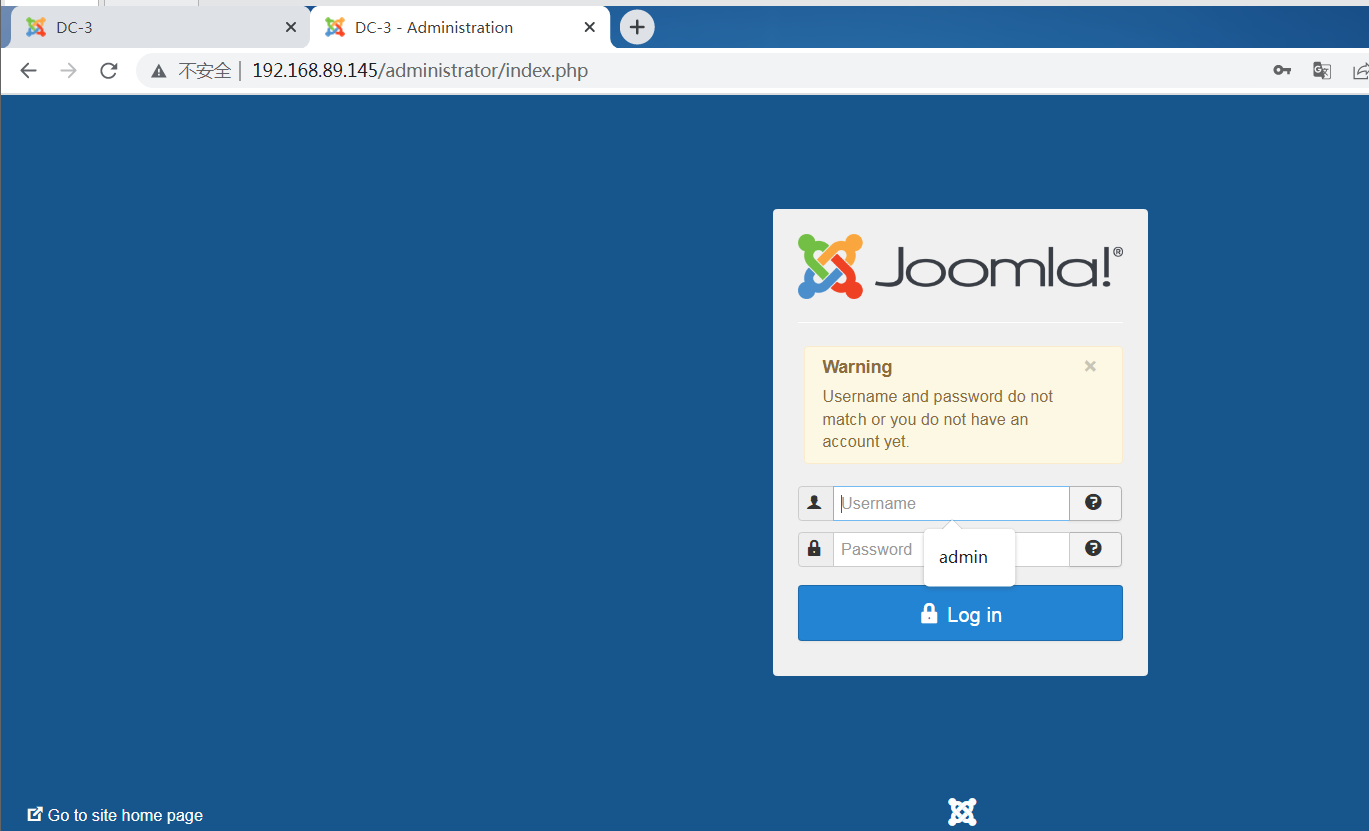The height and width of the screenshot is (831, 1369).
Task: Click the share icon in address bar
Action: coord(1360,70)
